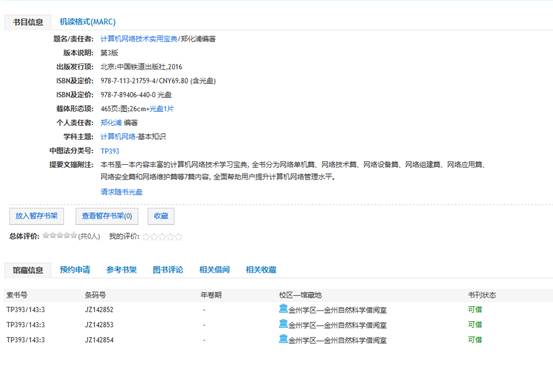Click ISBN 978-7-89406-440-0 光盘 text

click(x=136, y=95)
